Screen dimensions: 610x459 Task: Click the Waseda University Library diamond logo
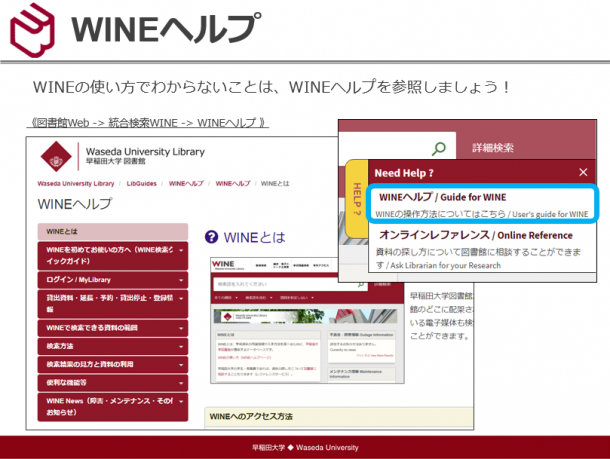(56, 156)
